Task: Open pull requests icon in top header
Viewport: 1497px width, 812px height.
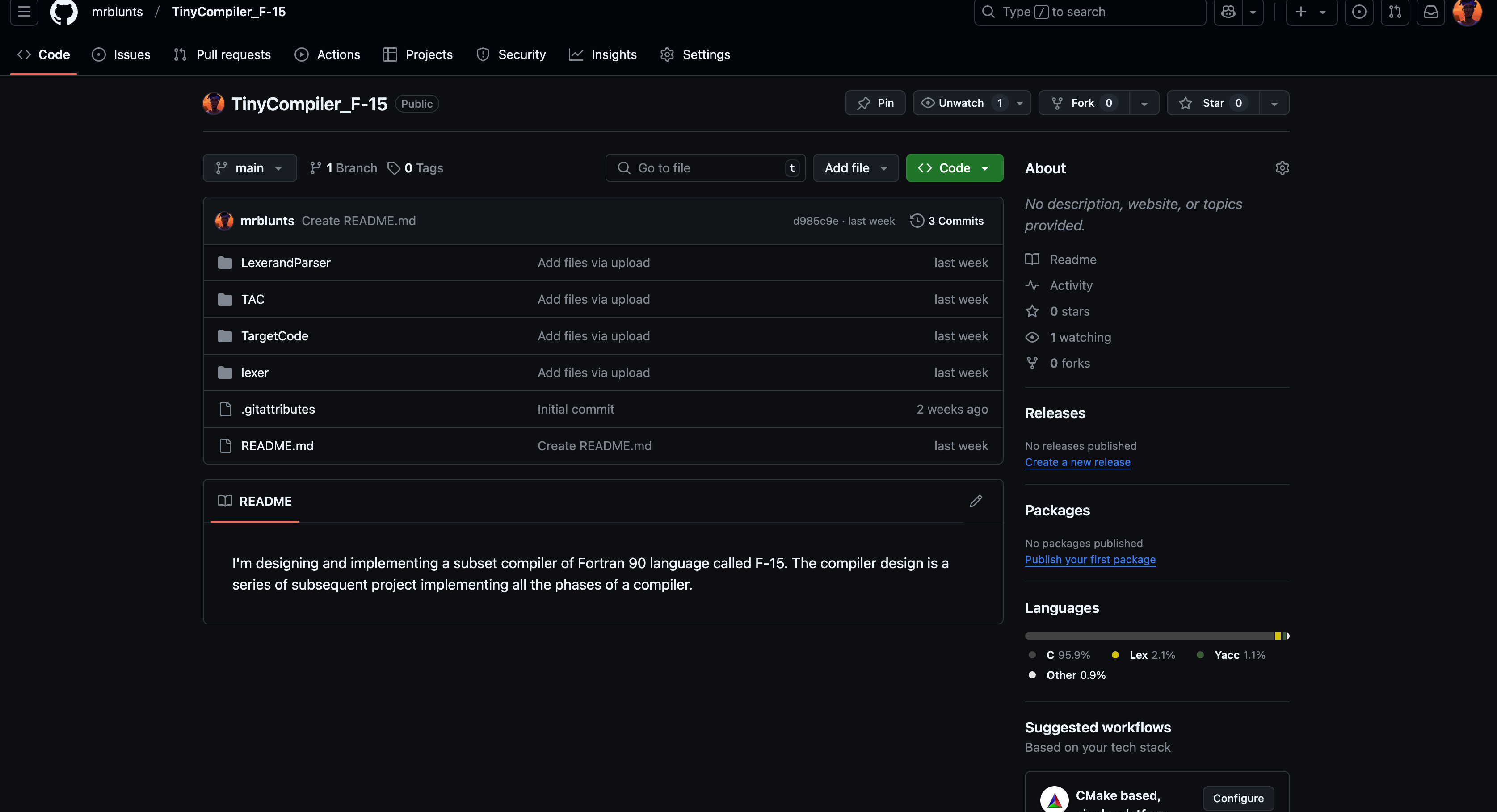Action: 1395,12
